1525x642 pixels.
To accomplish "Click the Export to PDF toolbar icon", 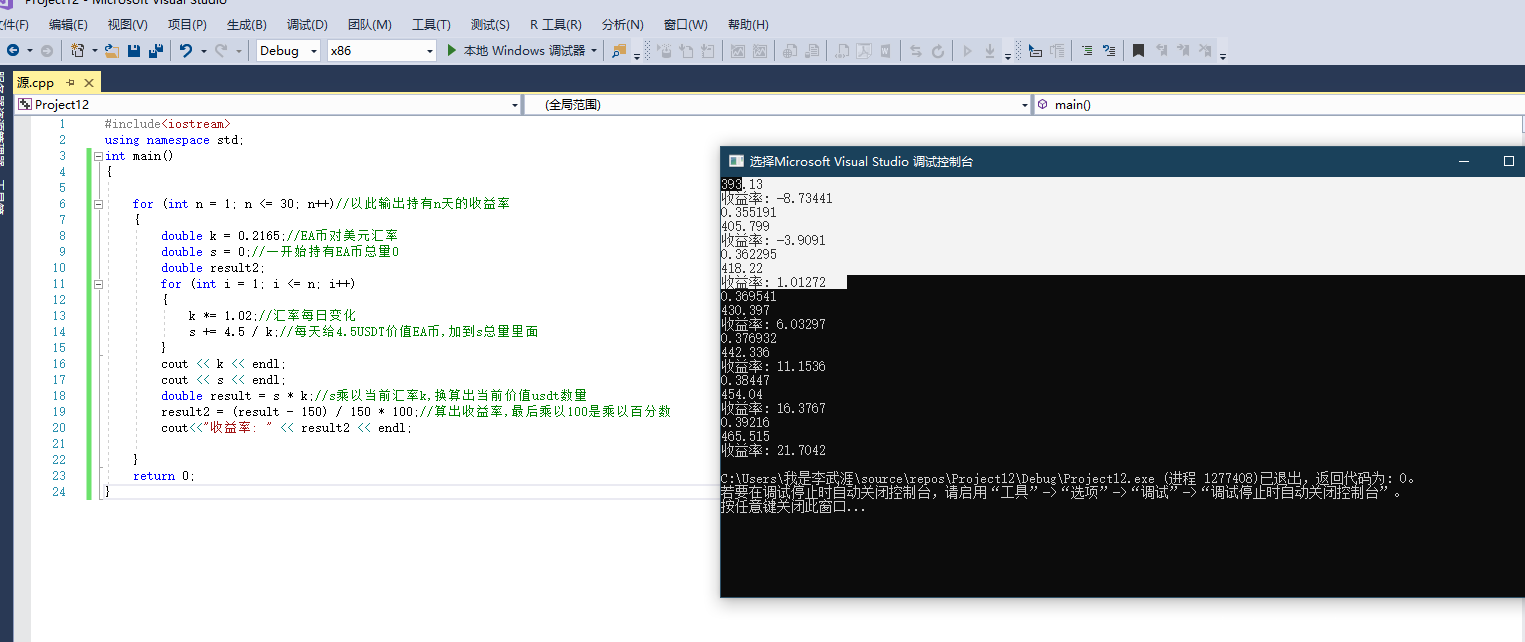I will (x=865, y=50).
